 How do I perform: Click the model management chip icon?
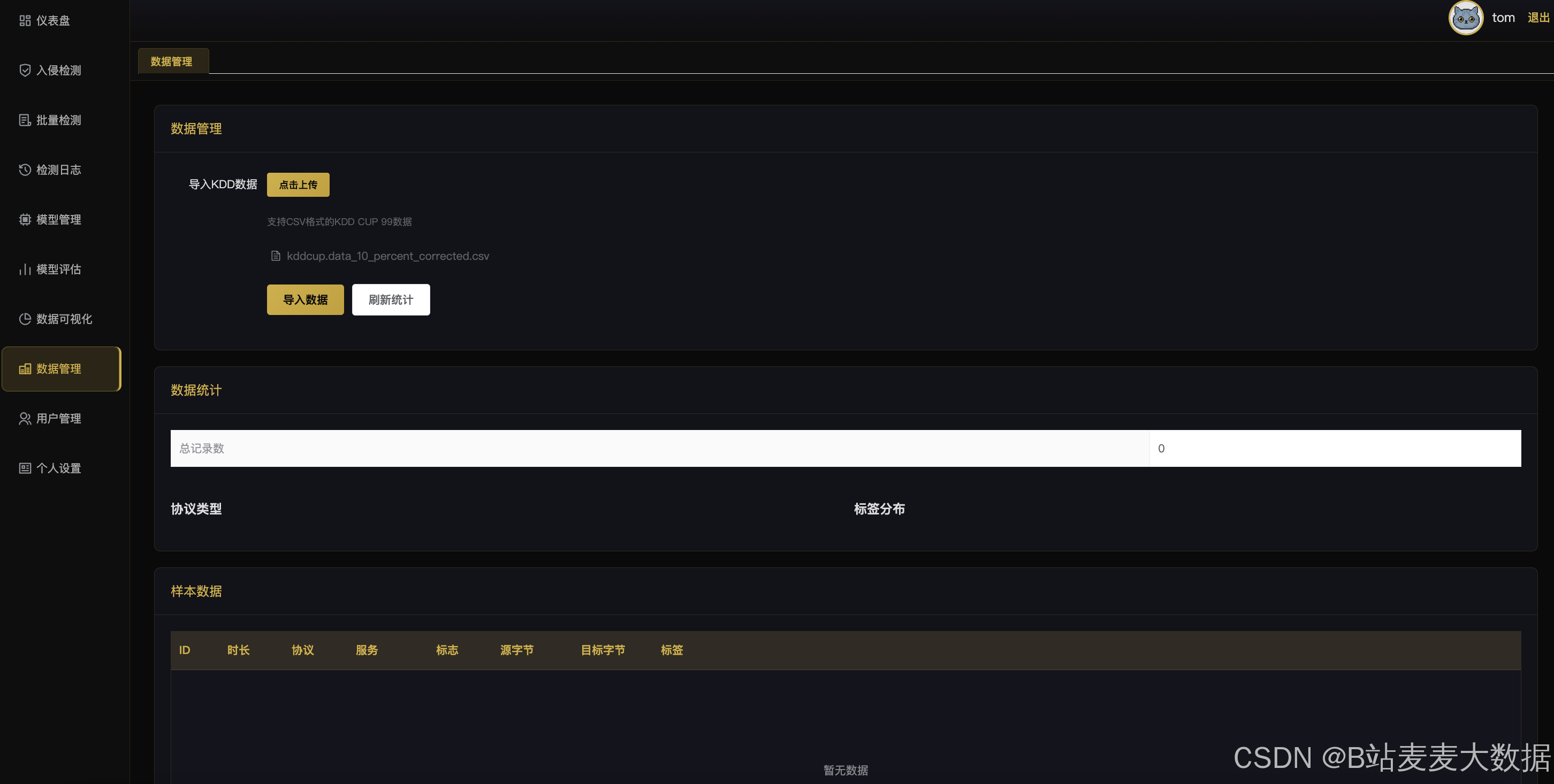25,219
